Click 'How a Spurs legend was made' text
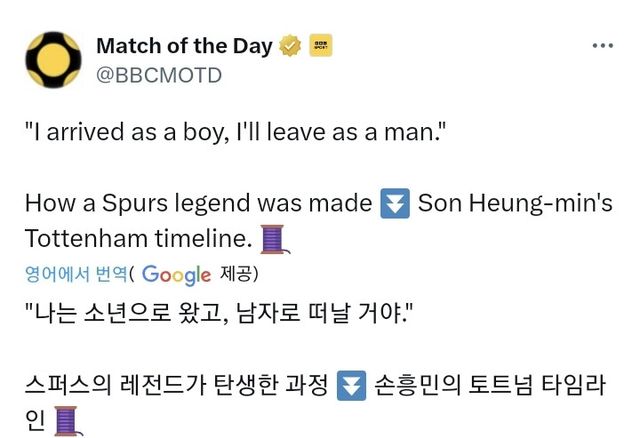Viewport: 640px width, 438px height. (x=198, y=204)
